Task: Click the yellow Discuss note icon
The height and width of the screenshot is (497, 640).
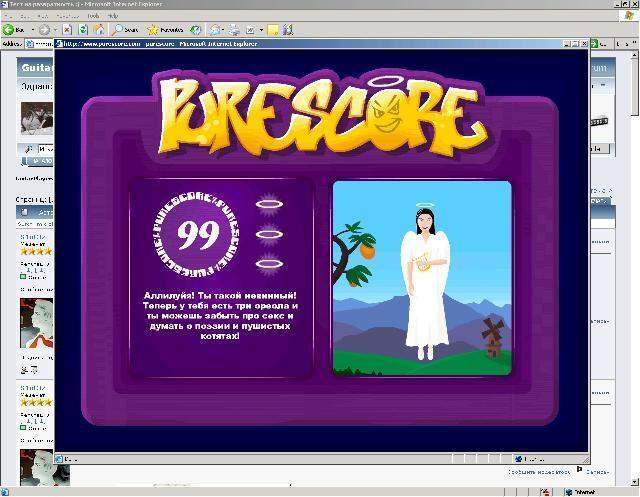Action: [273, 30]
